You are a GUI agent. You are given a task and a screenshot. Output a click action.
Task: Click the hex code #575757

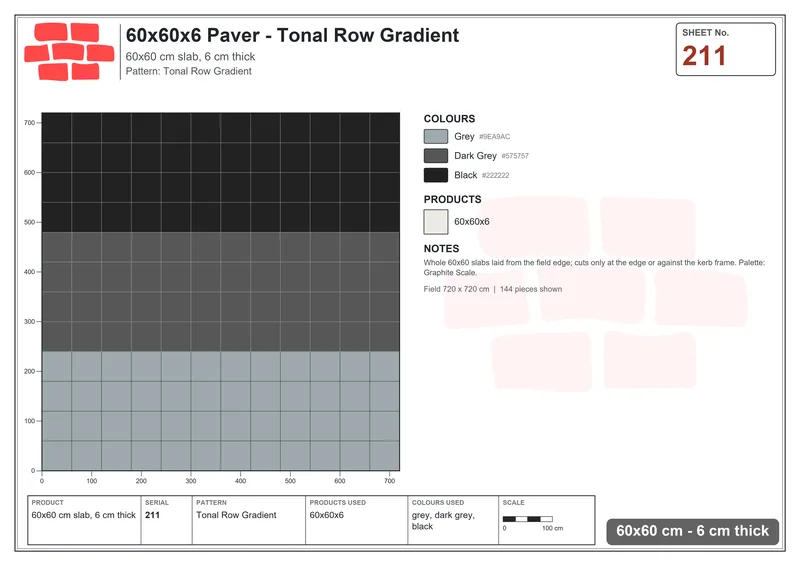click(x=515, y=156)
